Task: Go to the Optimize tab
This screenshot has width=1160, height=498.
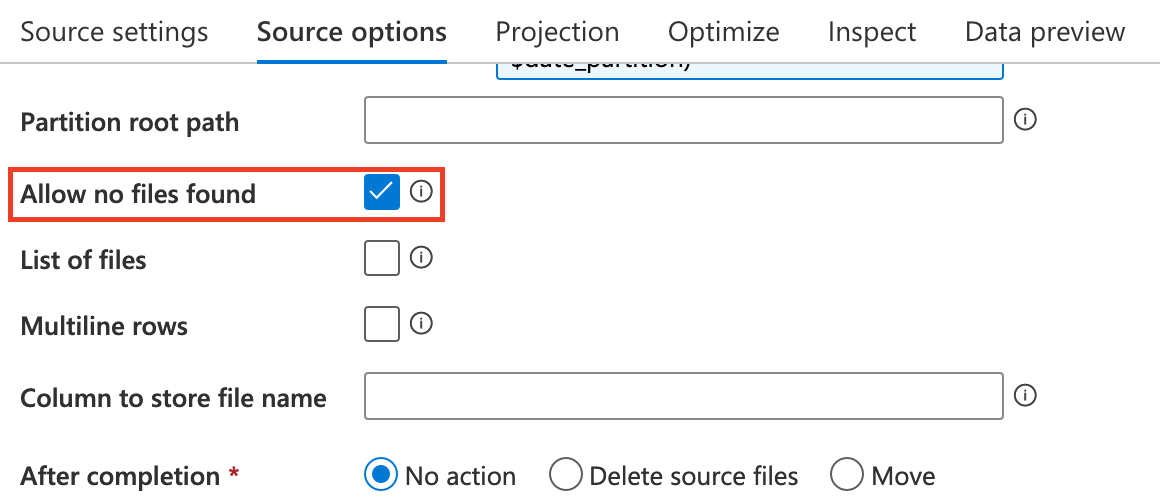Action: pos(723,32)
